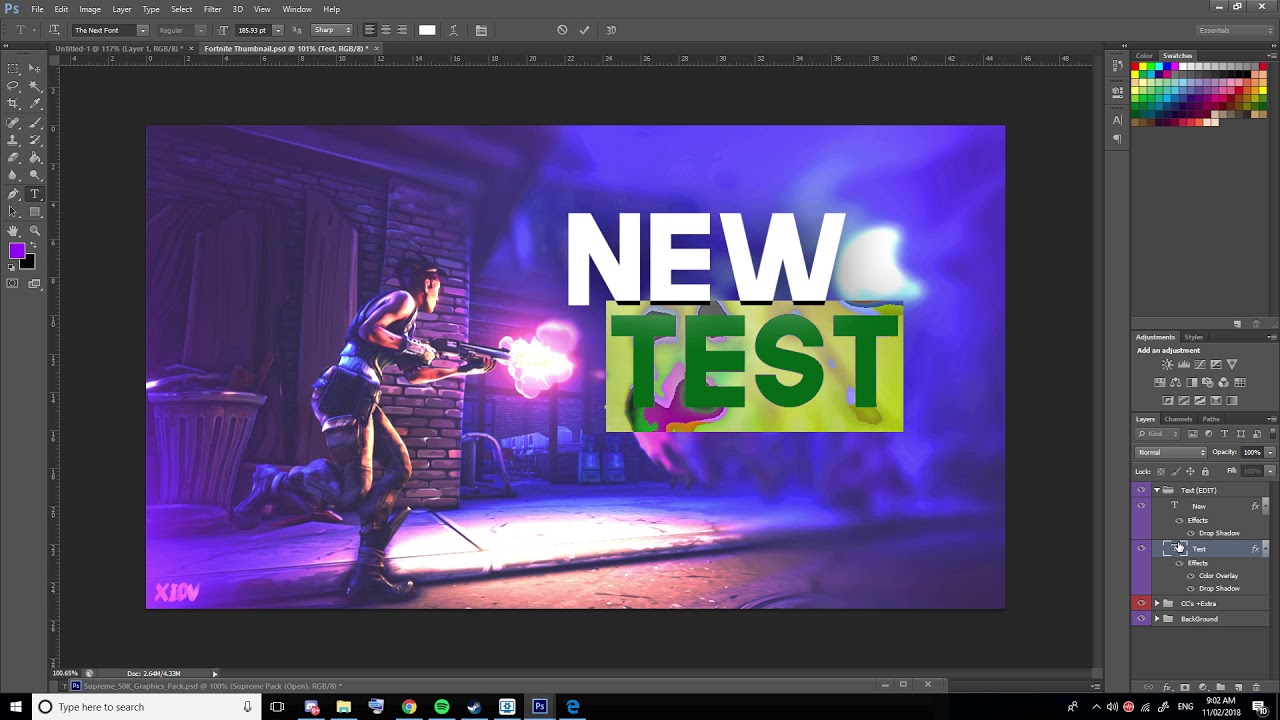The width and height of the screenshot is (1280, 720).
Task: Click the text color swatch in options bar
Action: coord(427,30)
